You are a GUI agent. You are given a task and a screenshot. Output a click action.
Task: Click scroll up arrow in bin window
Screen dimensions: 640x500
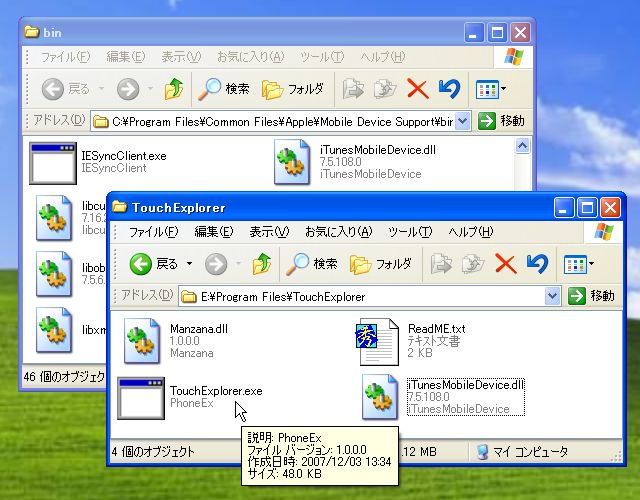point(522,145)
